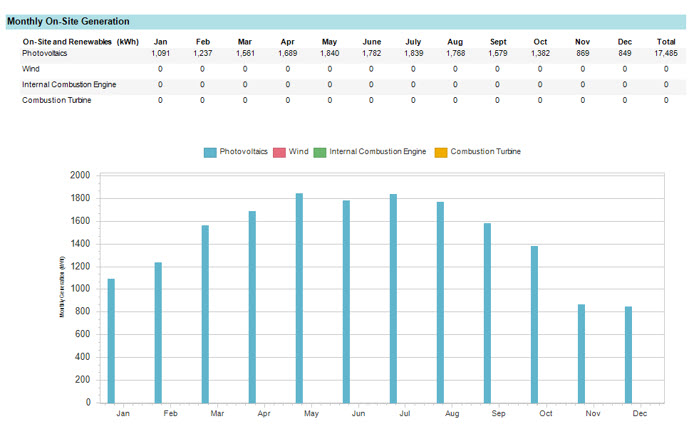This screenshot has height=432, width=694.
Task: Click the May column header
Action: click(x=329, y=42)
